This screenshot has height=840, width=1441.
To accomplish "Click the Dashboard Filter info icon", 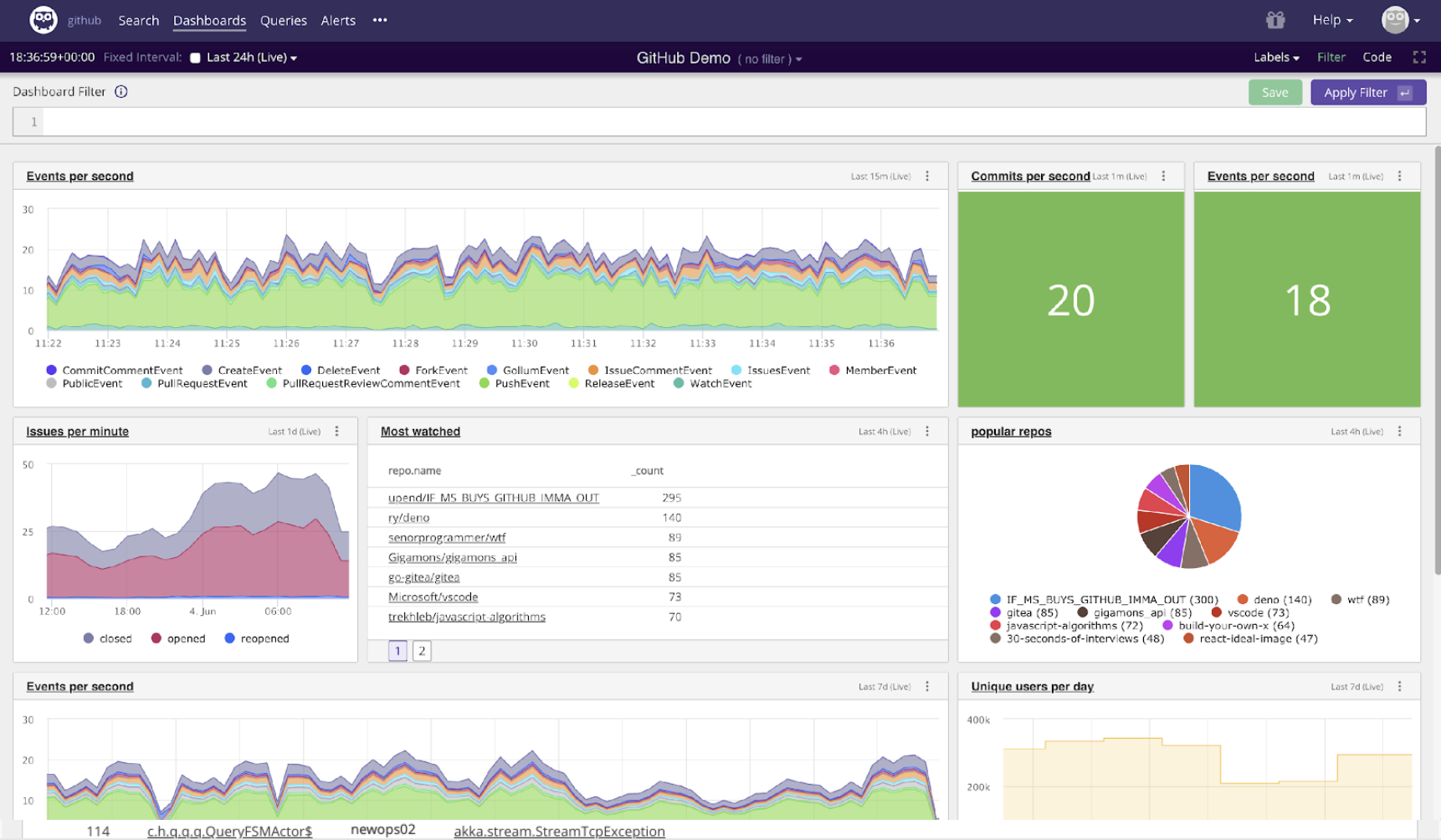I will click(x=121, y=92).
